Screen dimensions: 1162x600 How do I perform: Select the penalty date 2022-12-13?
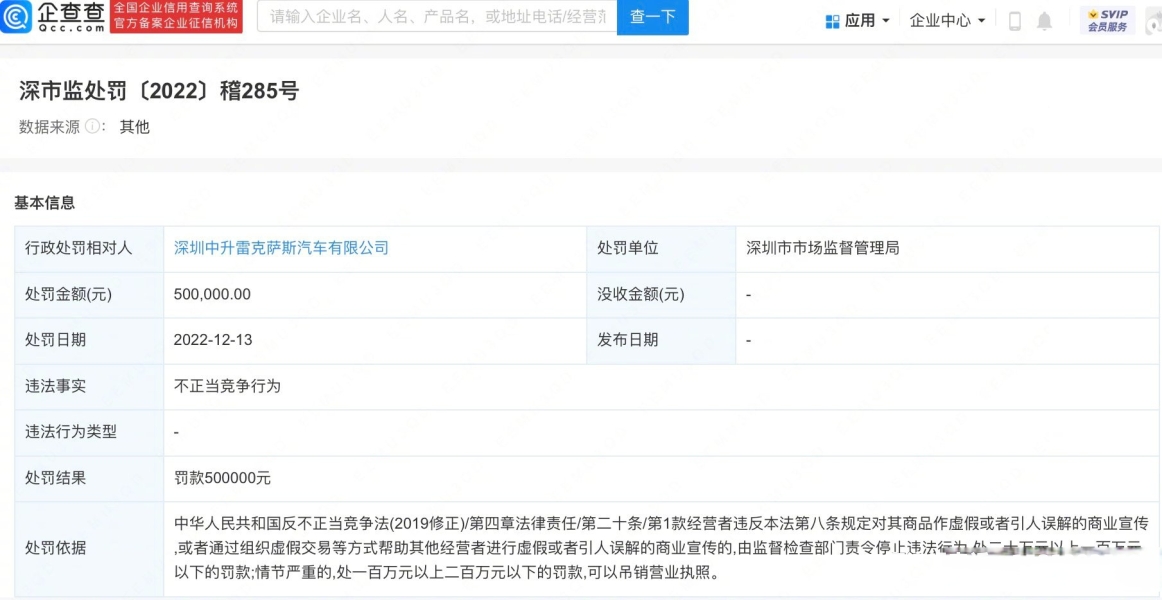[213, 340]
